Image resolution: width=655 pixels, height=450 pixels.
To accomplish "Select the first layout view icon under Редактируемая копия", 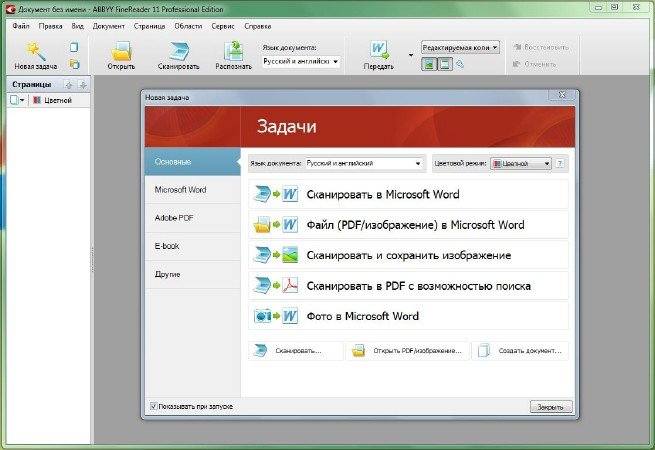I will pyautogui.click(x=429, y=64).
